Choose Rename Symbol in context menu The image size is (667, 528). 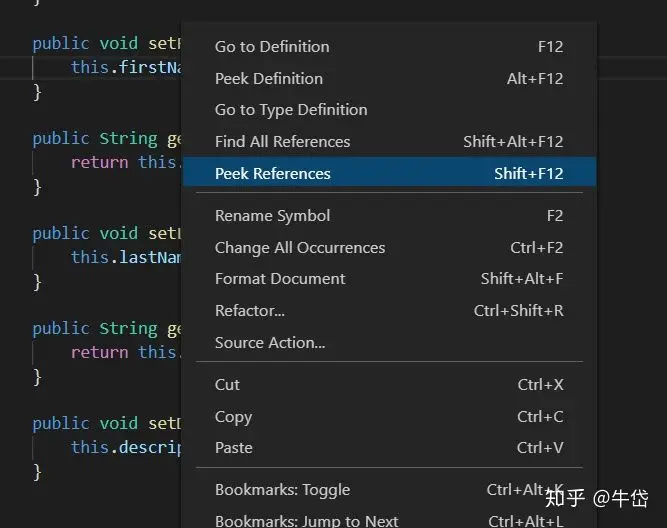click(272, 216)
